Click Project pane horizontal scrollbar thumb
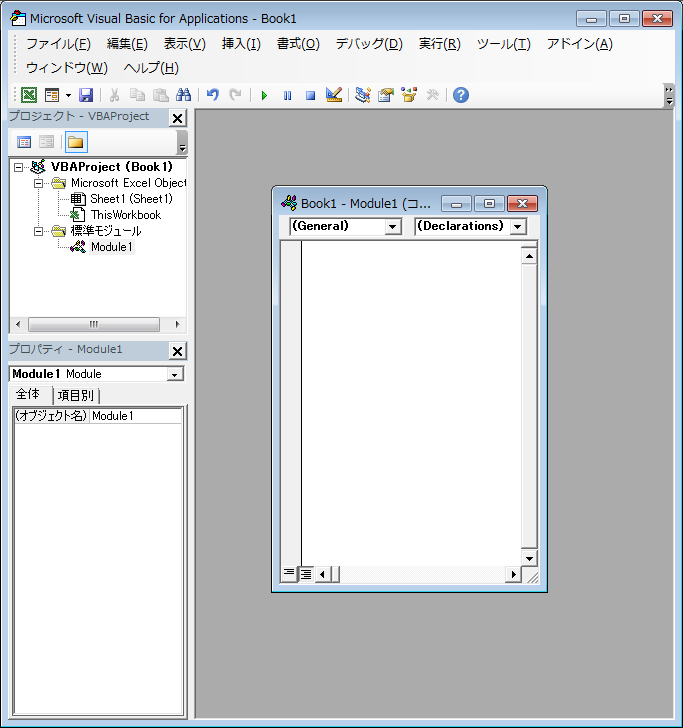Viewport: 683px width, 728px height. 94,324
